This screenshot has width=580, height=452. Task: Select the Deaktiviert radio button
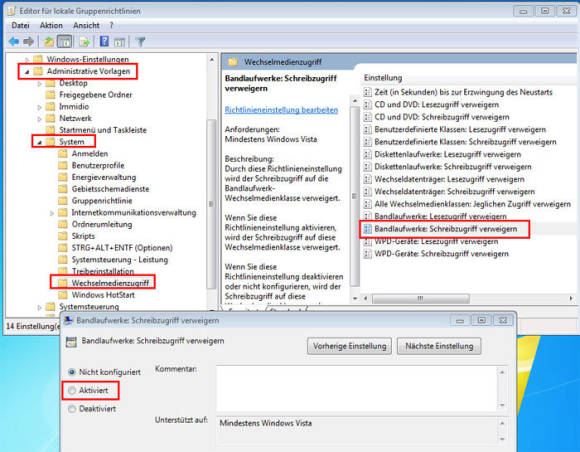click(x=72, y=409)
